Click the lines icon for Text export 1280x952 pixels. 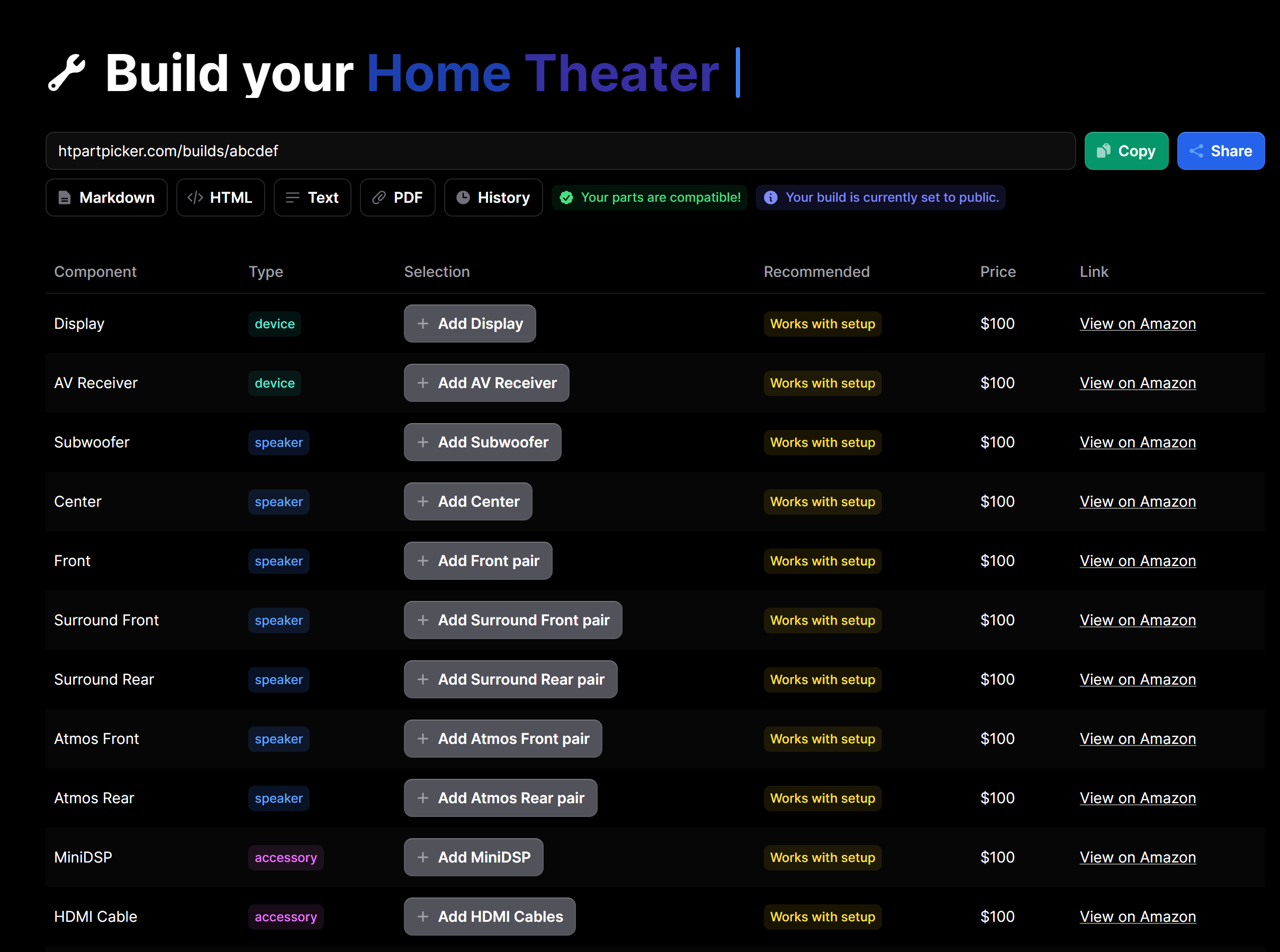pos(293,197)
